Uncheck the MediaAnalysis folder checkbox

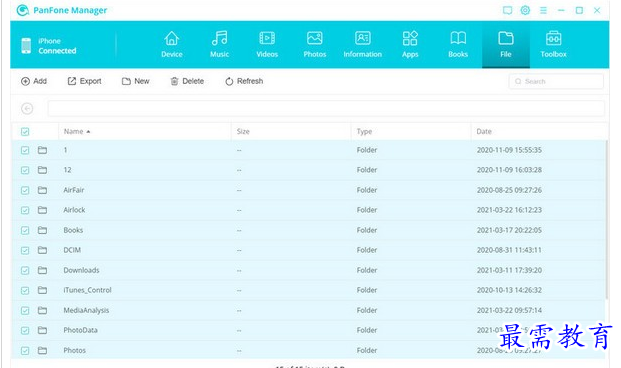(25, 310)
